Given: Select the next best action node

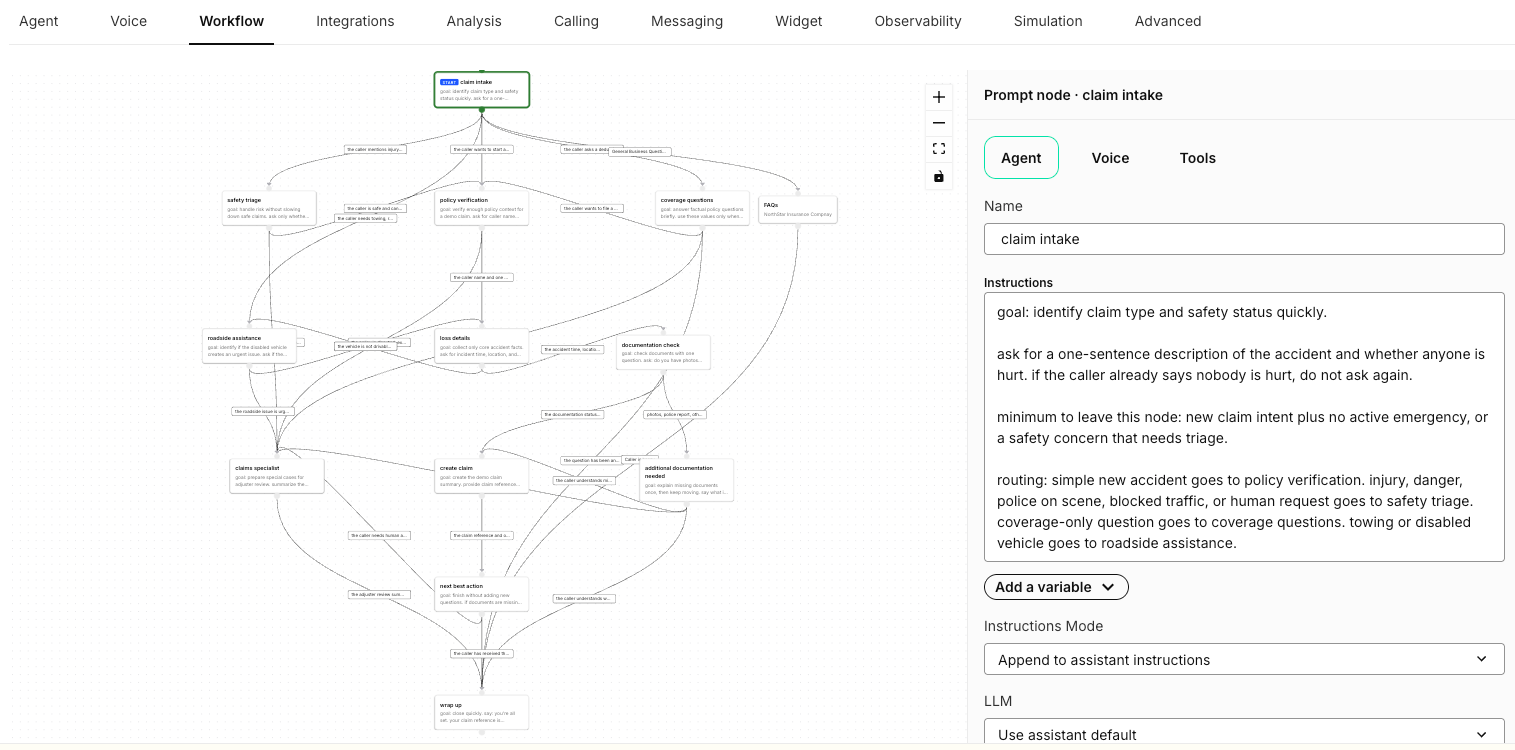Looking at the screenshot, I should click(x=482, y=594).
